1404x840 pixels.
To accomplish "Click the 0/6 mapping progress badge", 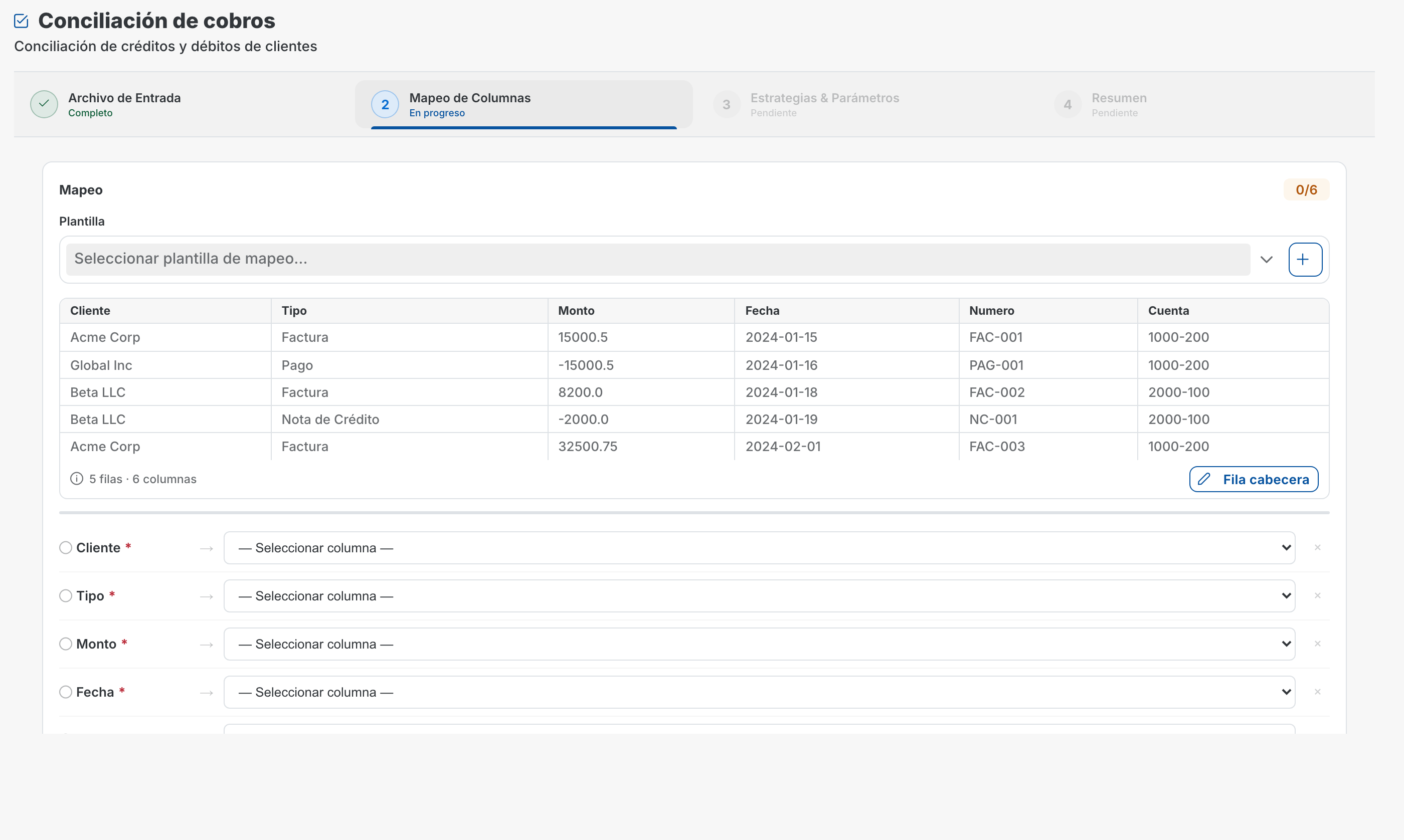I will pyautogui.click(x=1306, y=189).
